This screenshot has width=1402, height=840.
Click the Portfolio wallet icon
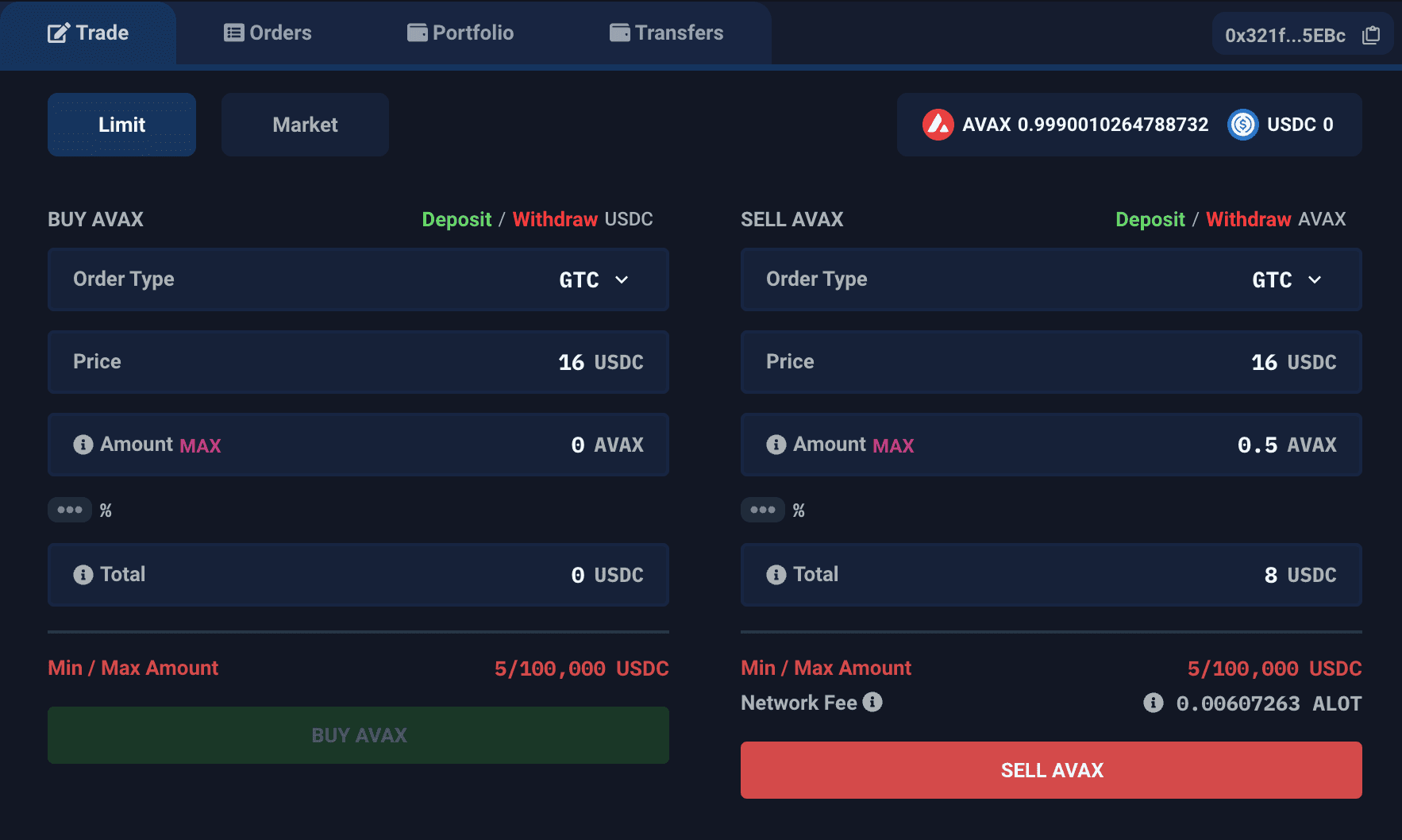417,33
